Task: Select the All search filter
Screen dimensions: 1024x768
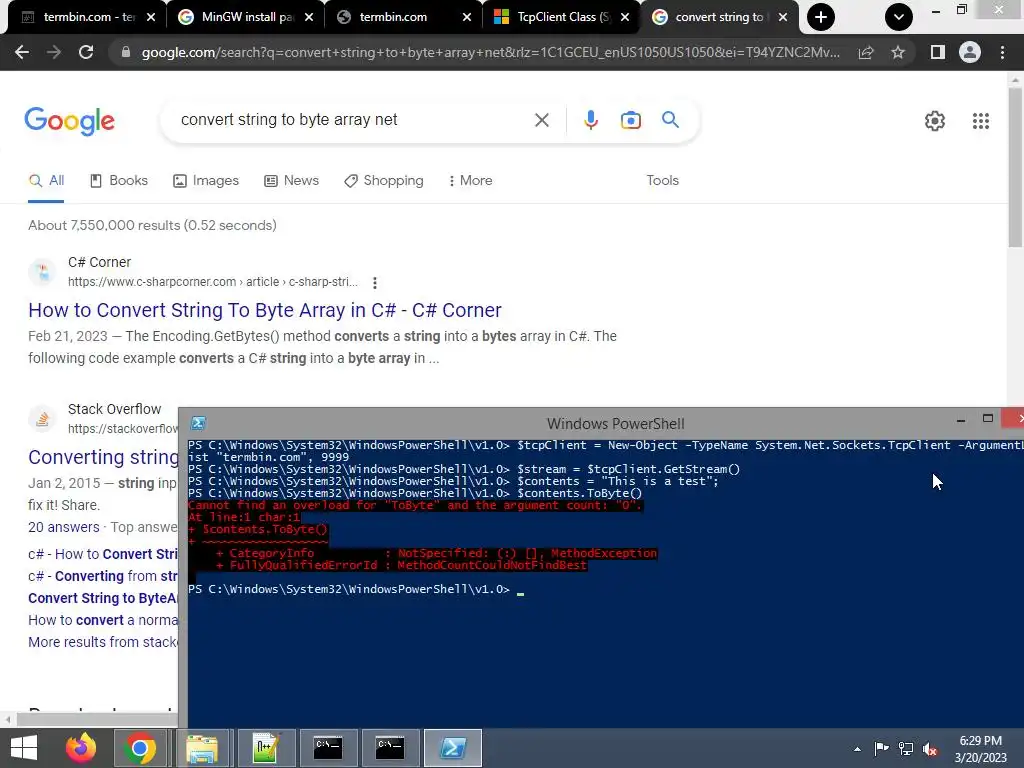Action: click(46, 181)
